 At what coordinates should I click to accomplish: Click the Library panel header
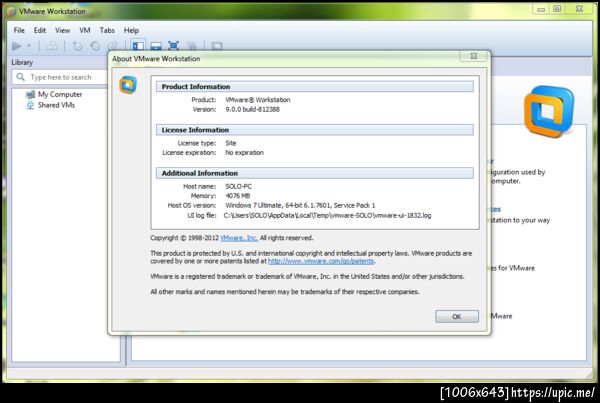(22, 62)
